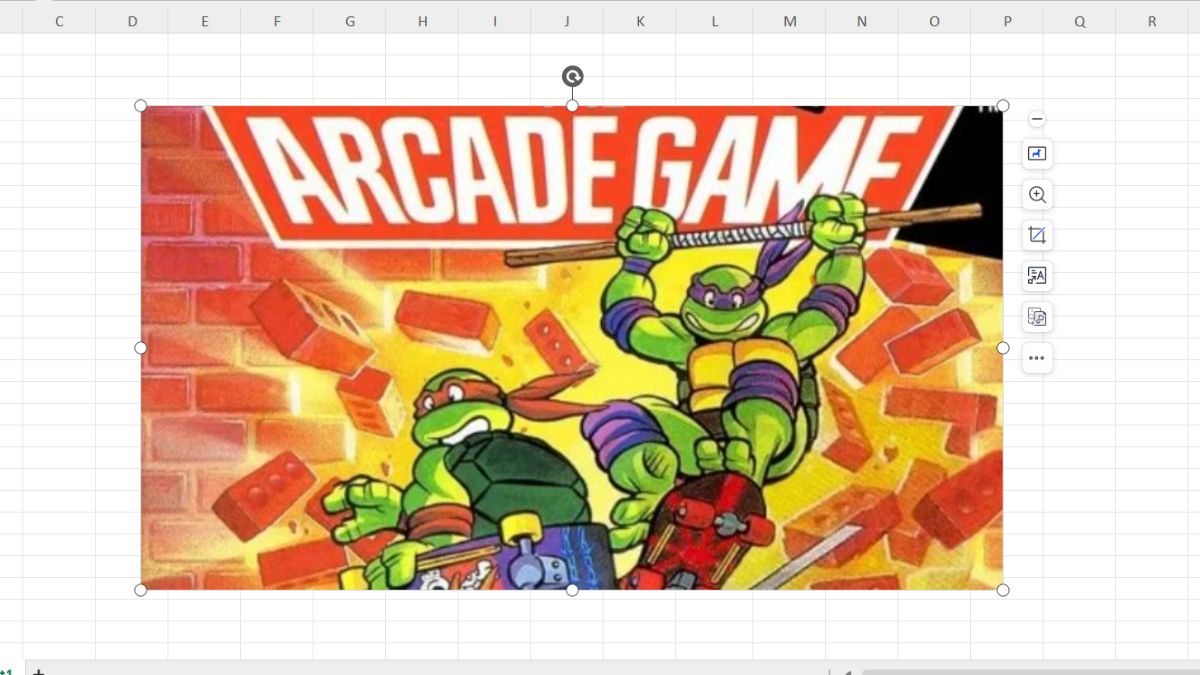Select column J header
1200x675 pixels.
point(568,21)
